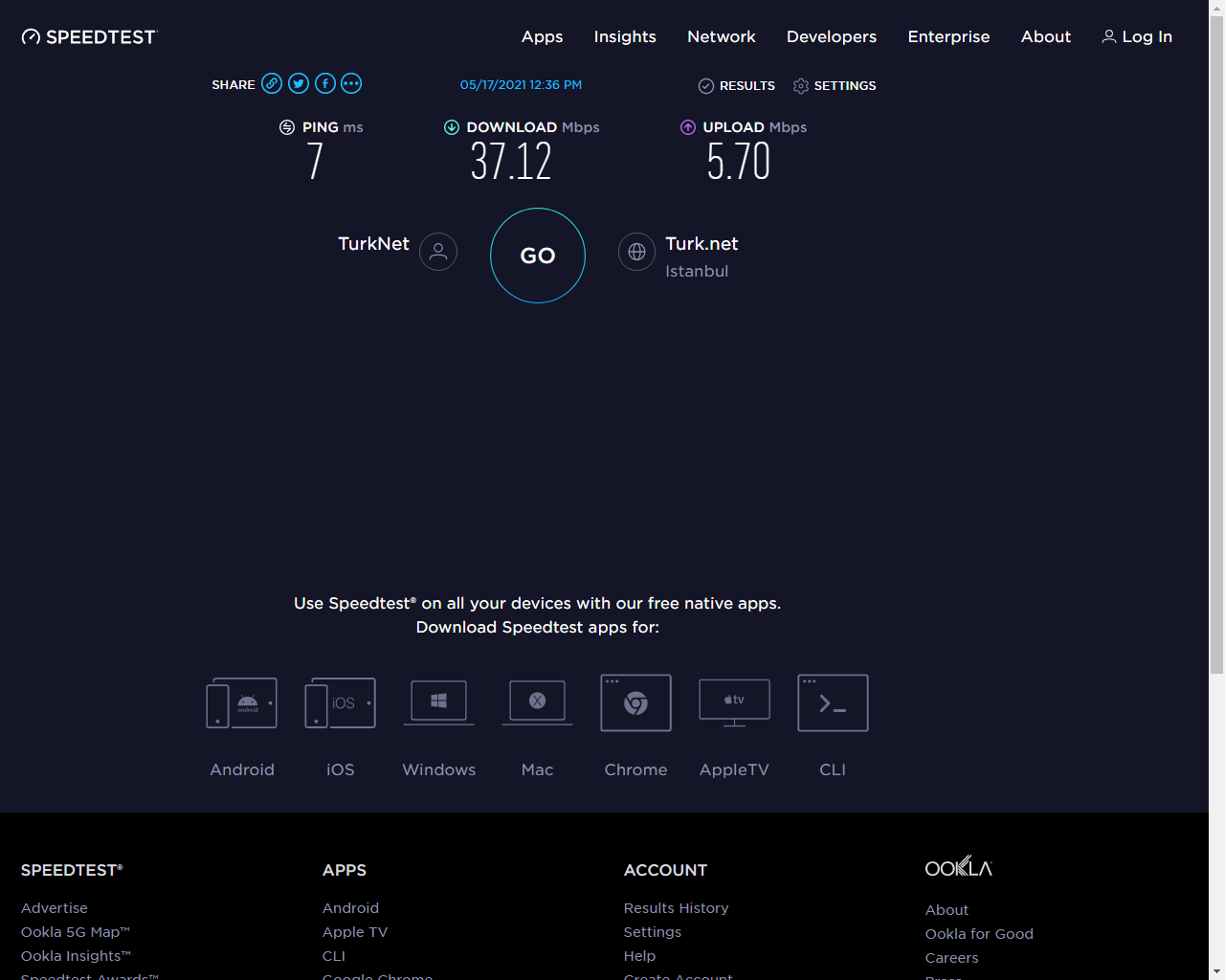
Task: Click the Windows label under apps
Action: point(439,769)
